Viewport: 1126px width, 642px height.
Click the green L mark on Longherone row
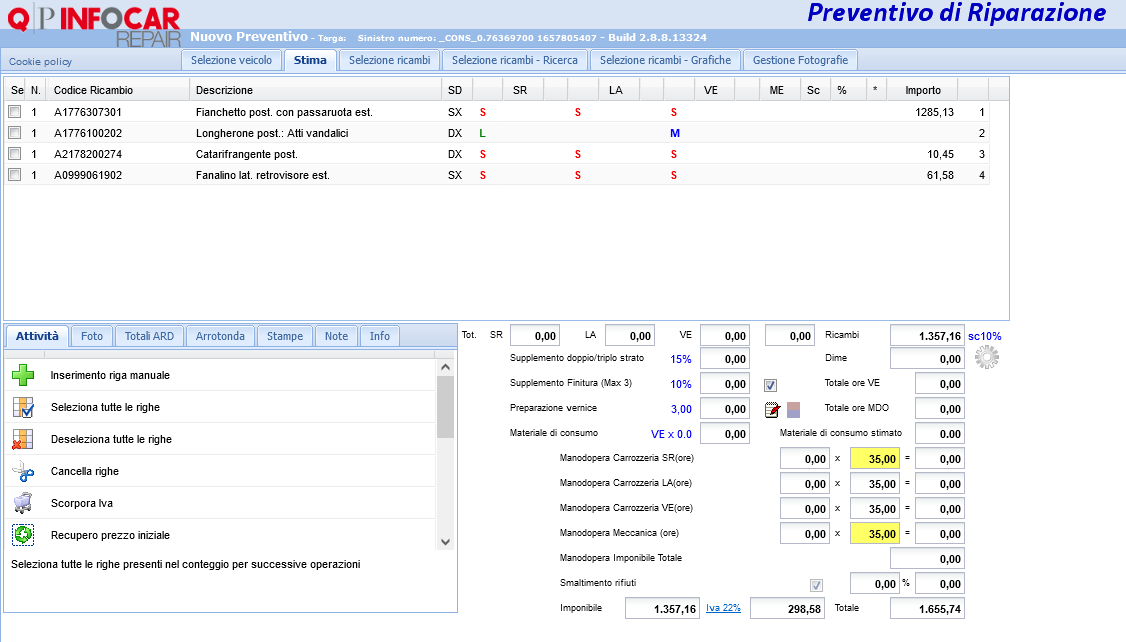point(483,133)
